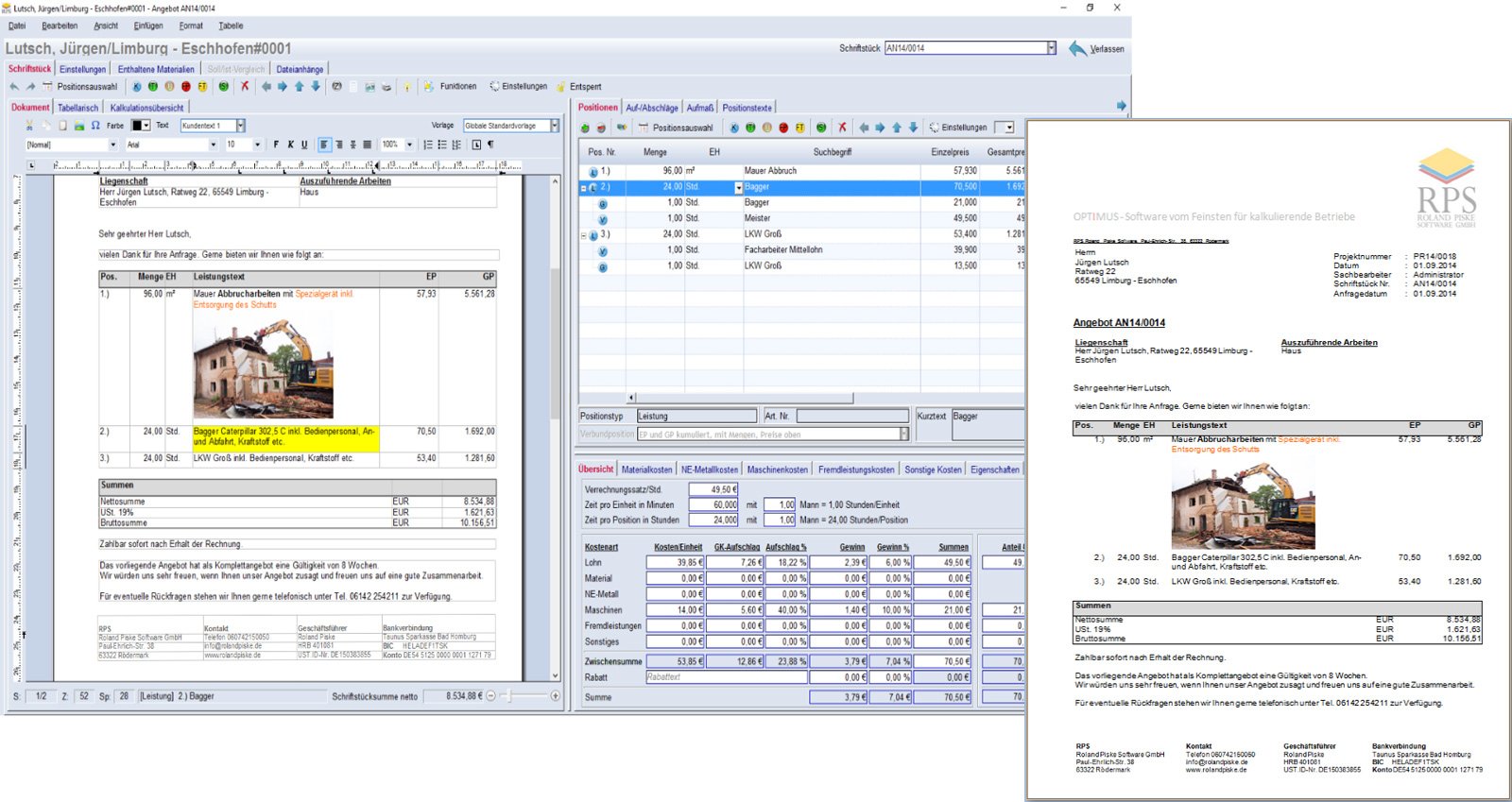
Task: Switch to the Kalkulationsübersicht tab
Action: [x=146, y=108]
